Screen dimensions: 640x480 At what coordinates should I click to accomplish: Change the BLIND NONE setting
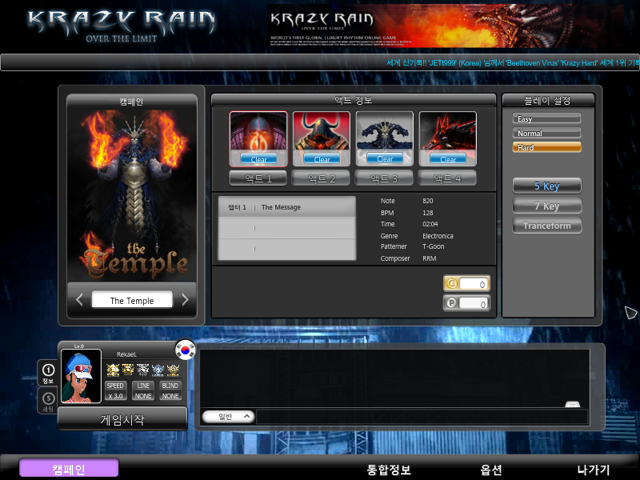170,391
